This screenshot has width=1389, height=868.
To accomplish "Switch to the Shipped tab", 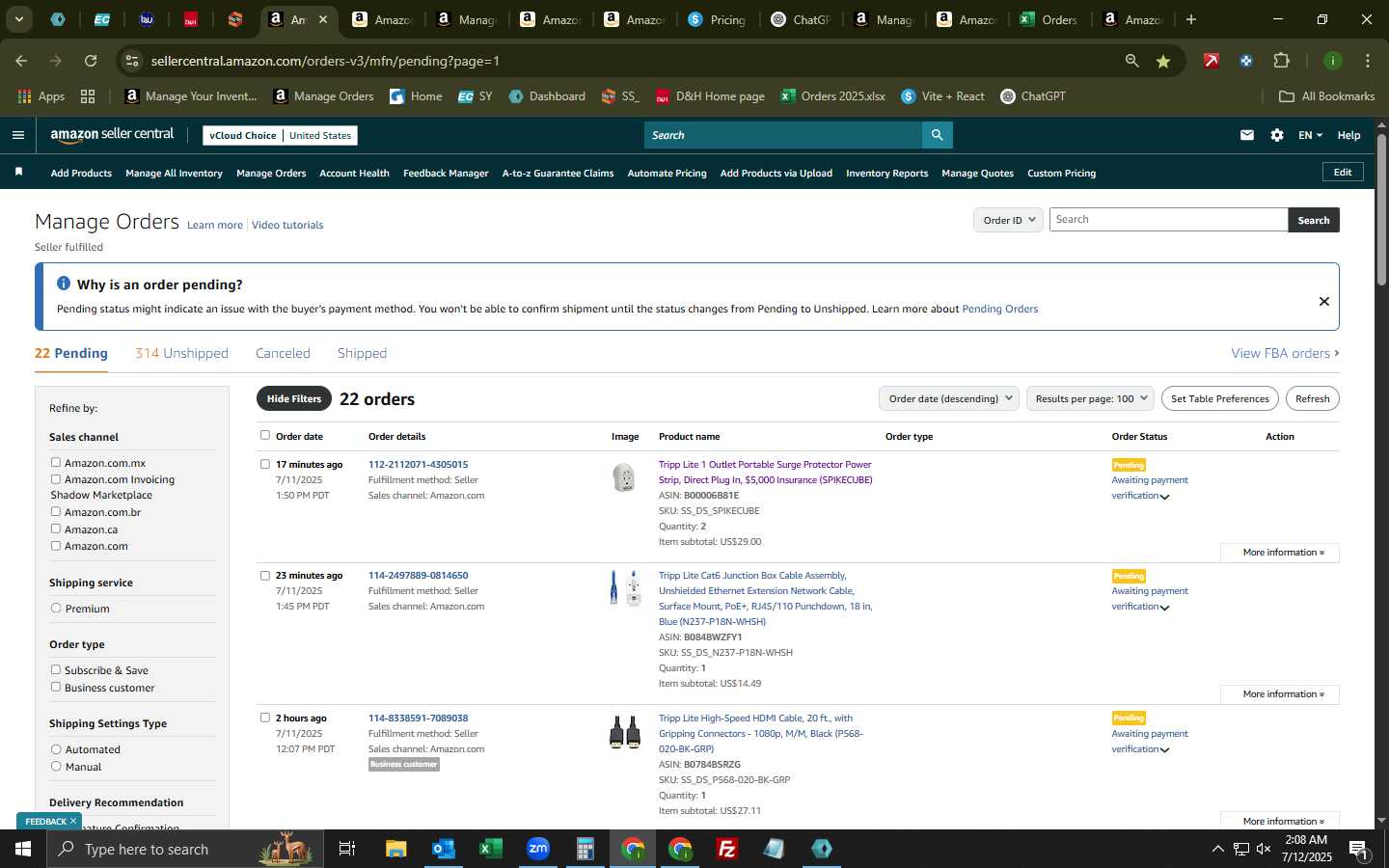I will point(362,353).
